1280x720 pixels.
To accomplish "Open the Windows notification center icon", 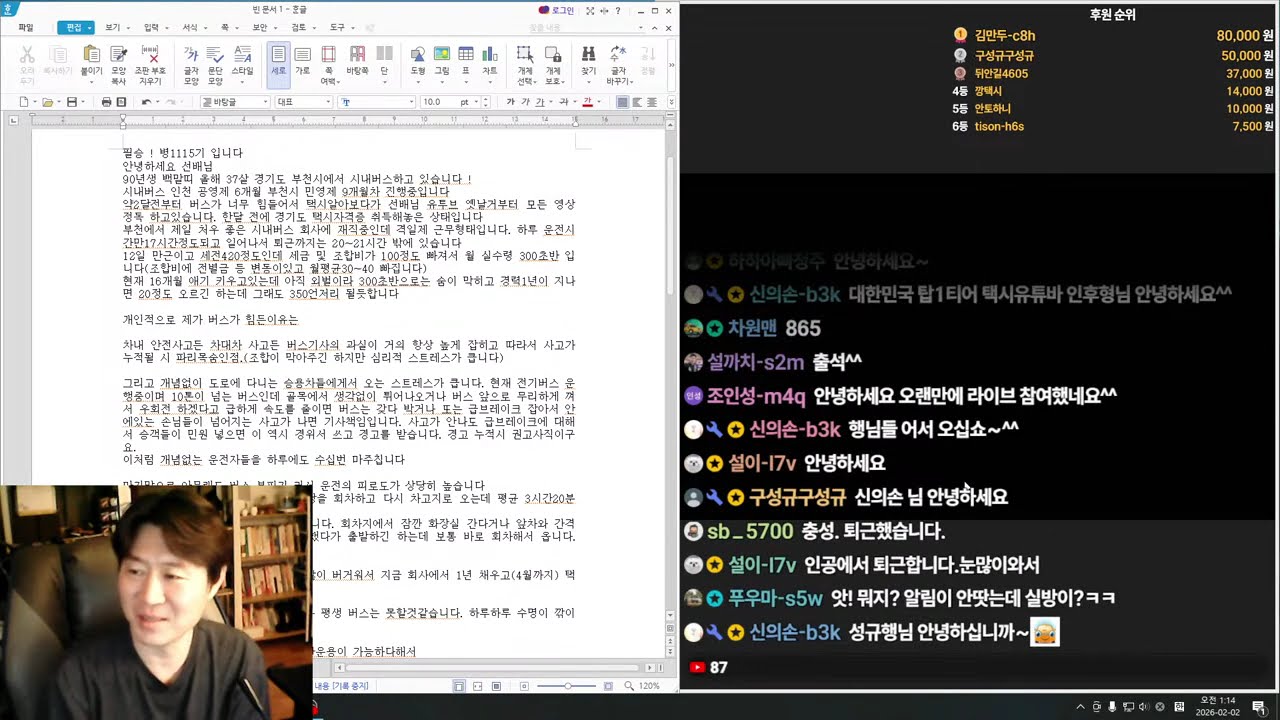I will [x=1258, y=706].
